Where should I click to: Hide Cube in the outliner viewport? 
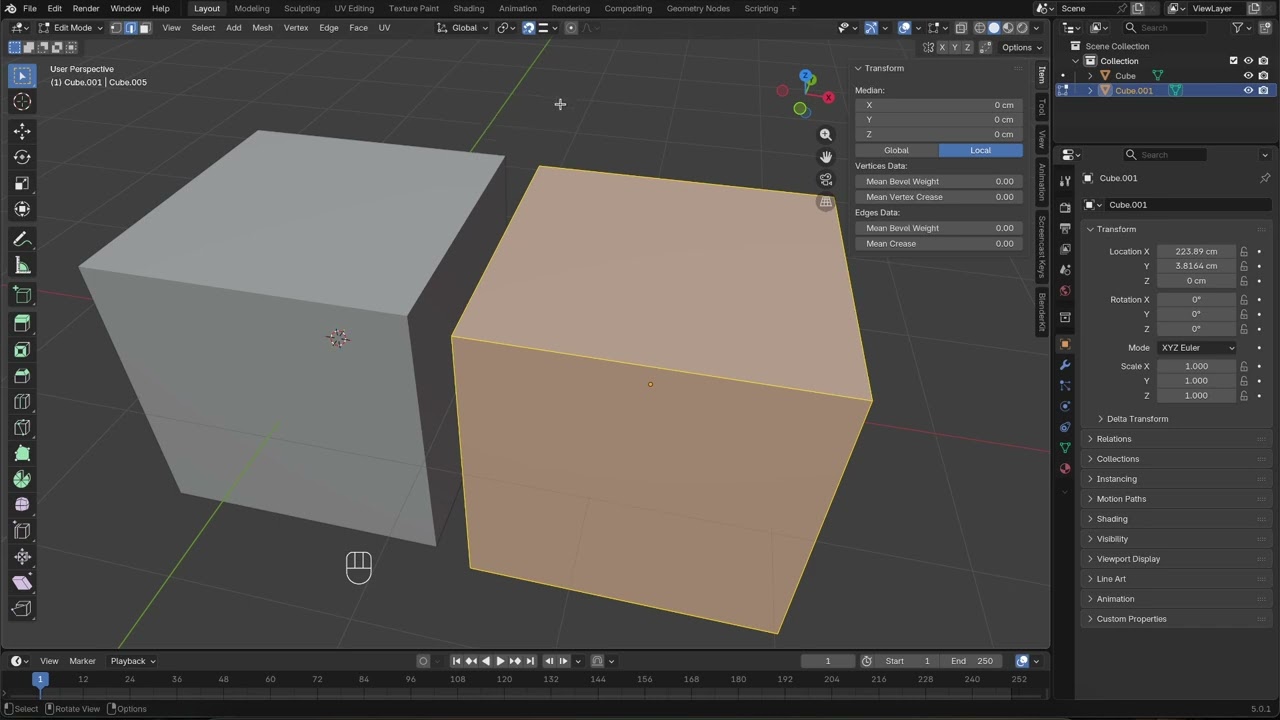tap(1248, 76)
